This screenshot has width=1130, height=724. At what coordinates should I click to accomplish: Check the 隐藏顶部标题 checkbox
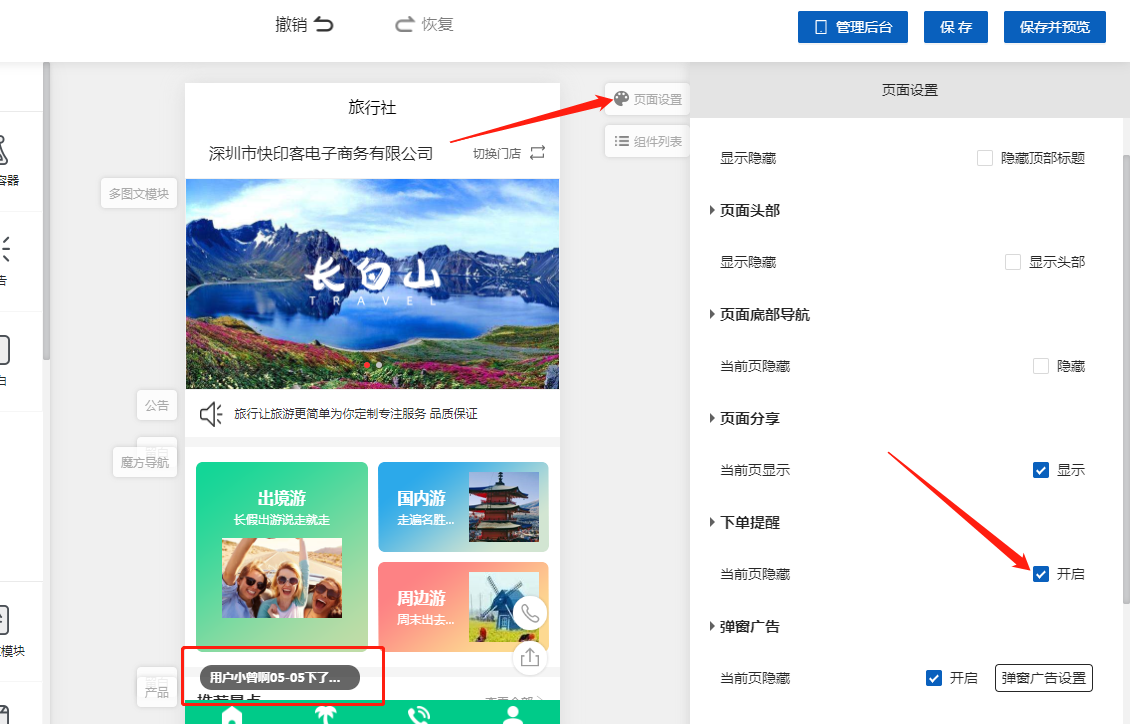click(985, 158)
